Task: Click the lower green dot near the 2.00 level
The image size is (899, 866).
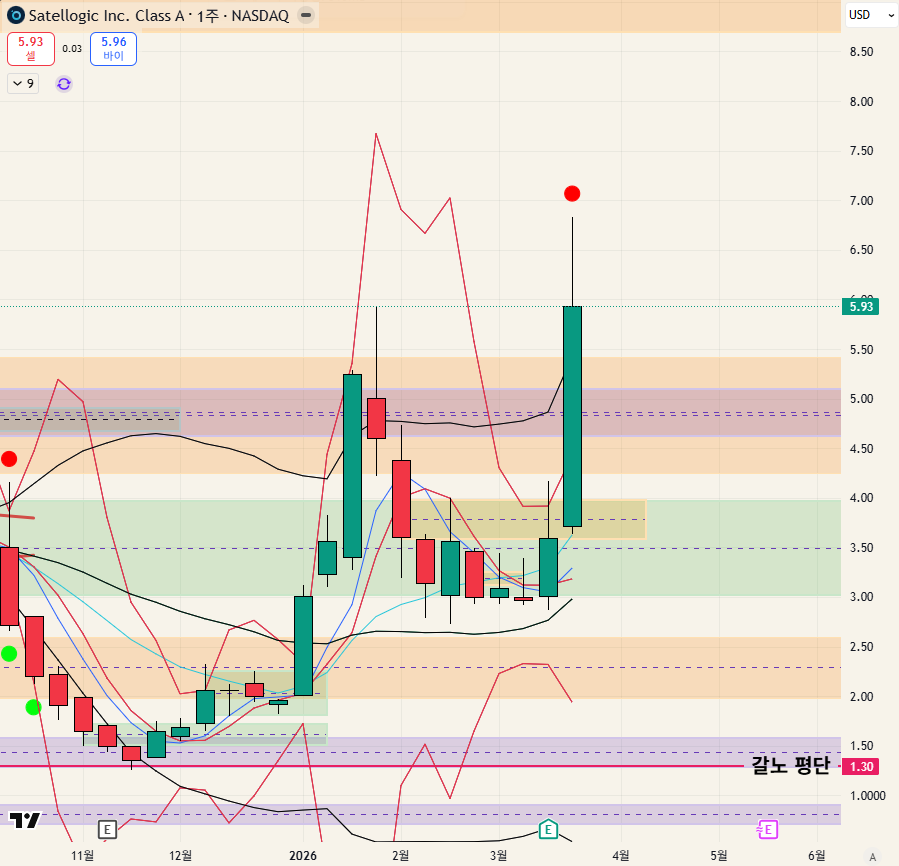Action: click(x=33, y=708)
